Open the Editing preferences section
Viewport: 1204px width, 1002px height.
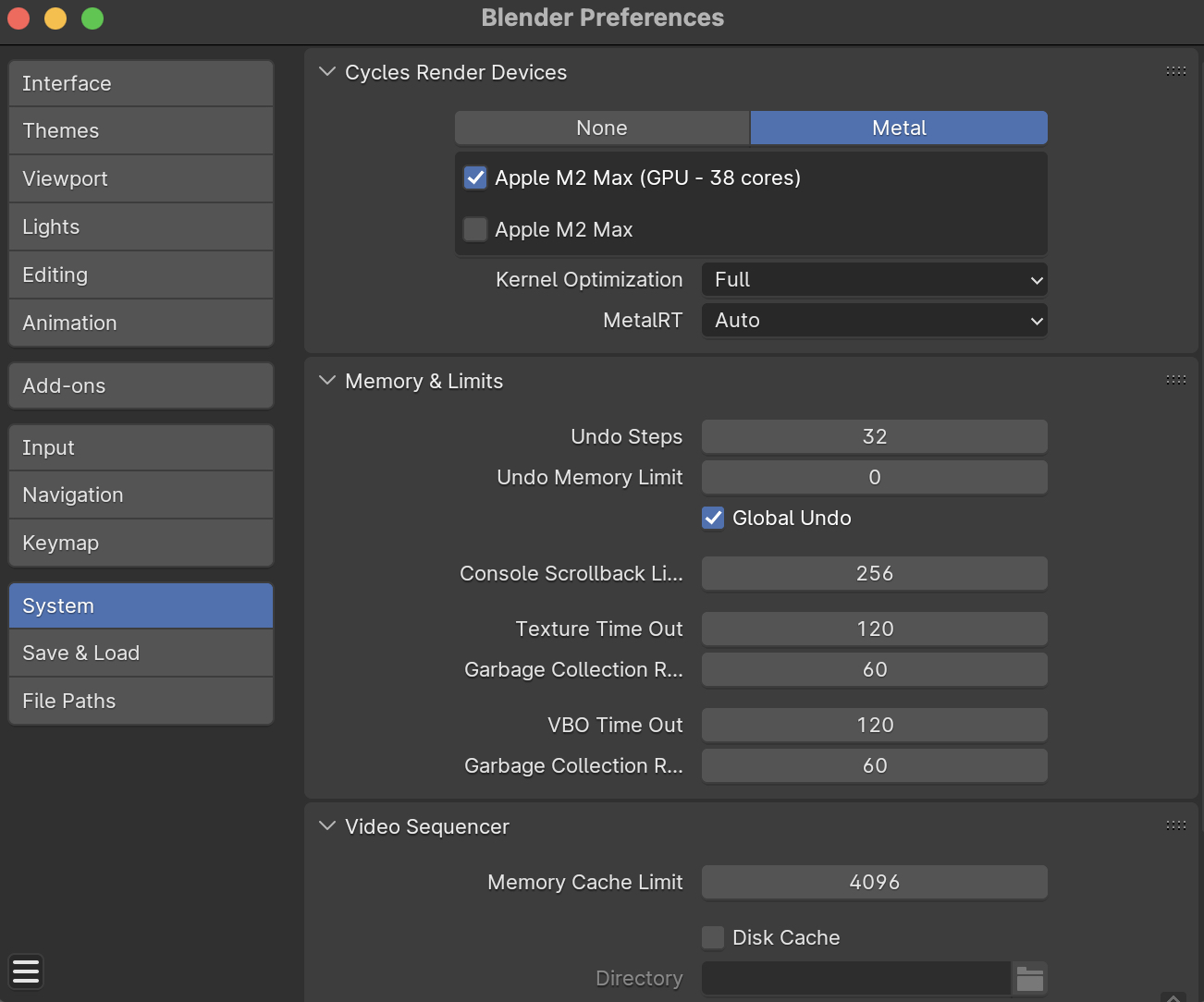pyautogui.click(x=141, y=275)
